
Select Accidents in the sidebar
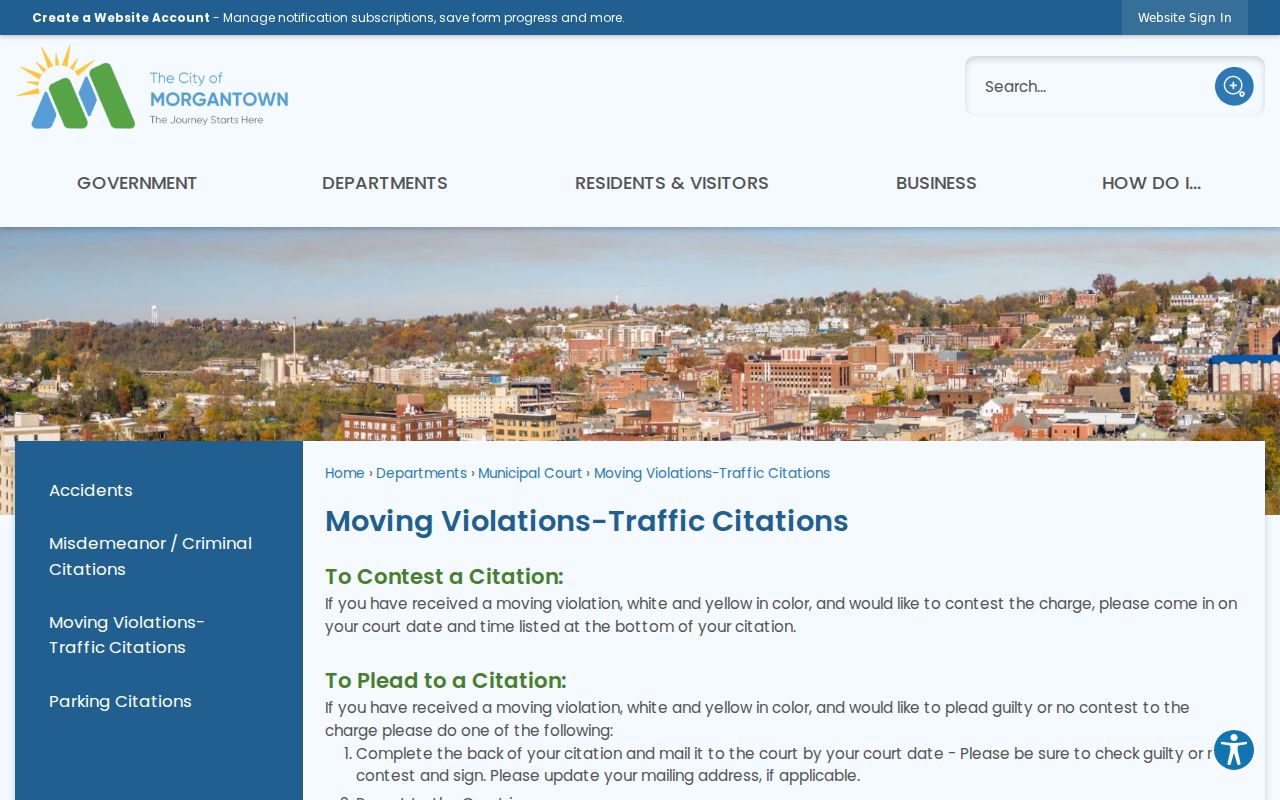[91, 490]
